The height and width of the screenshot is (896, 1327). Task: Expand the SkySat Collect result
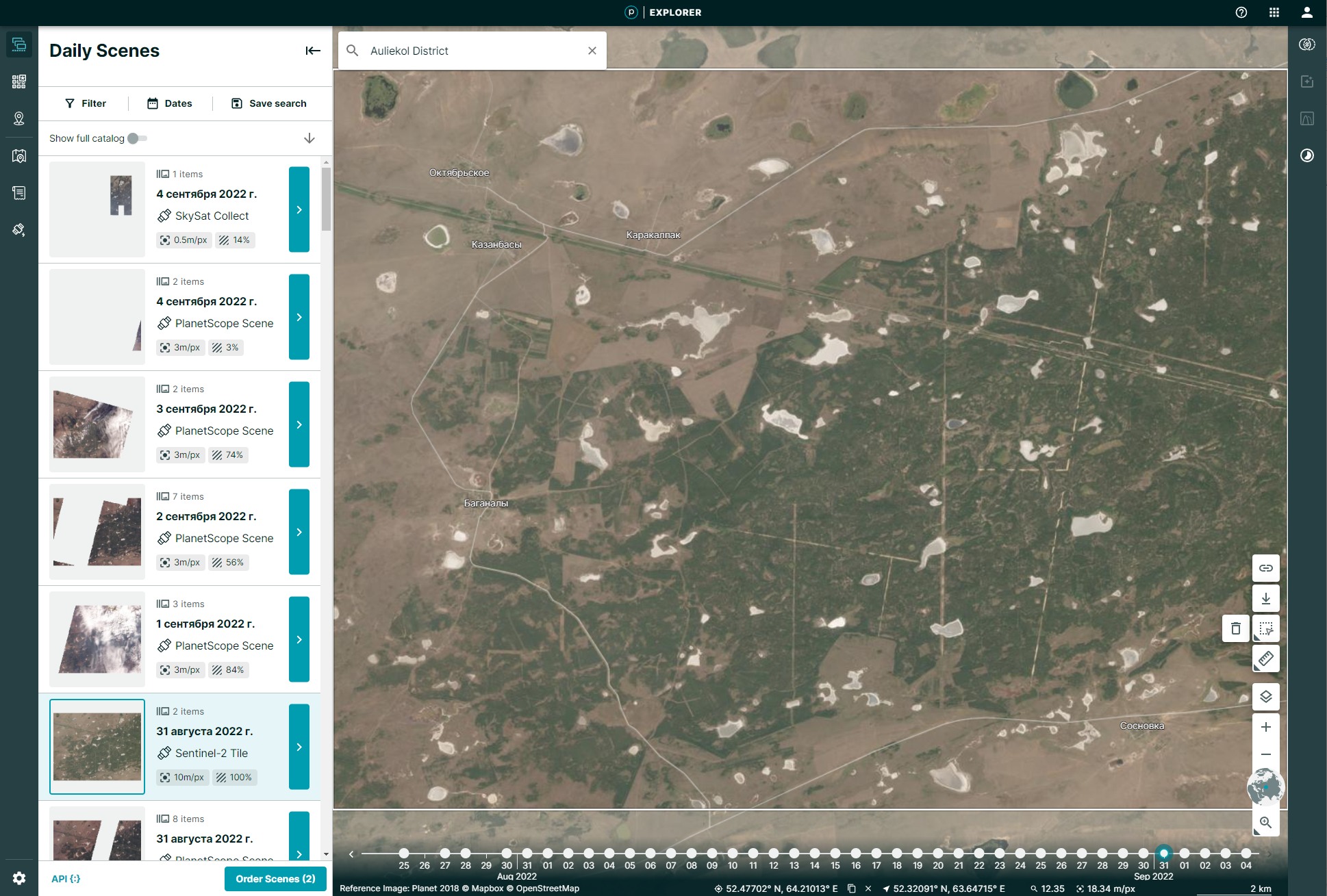point(299,209)
